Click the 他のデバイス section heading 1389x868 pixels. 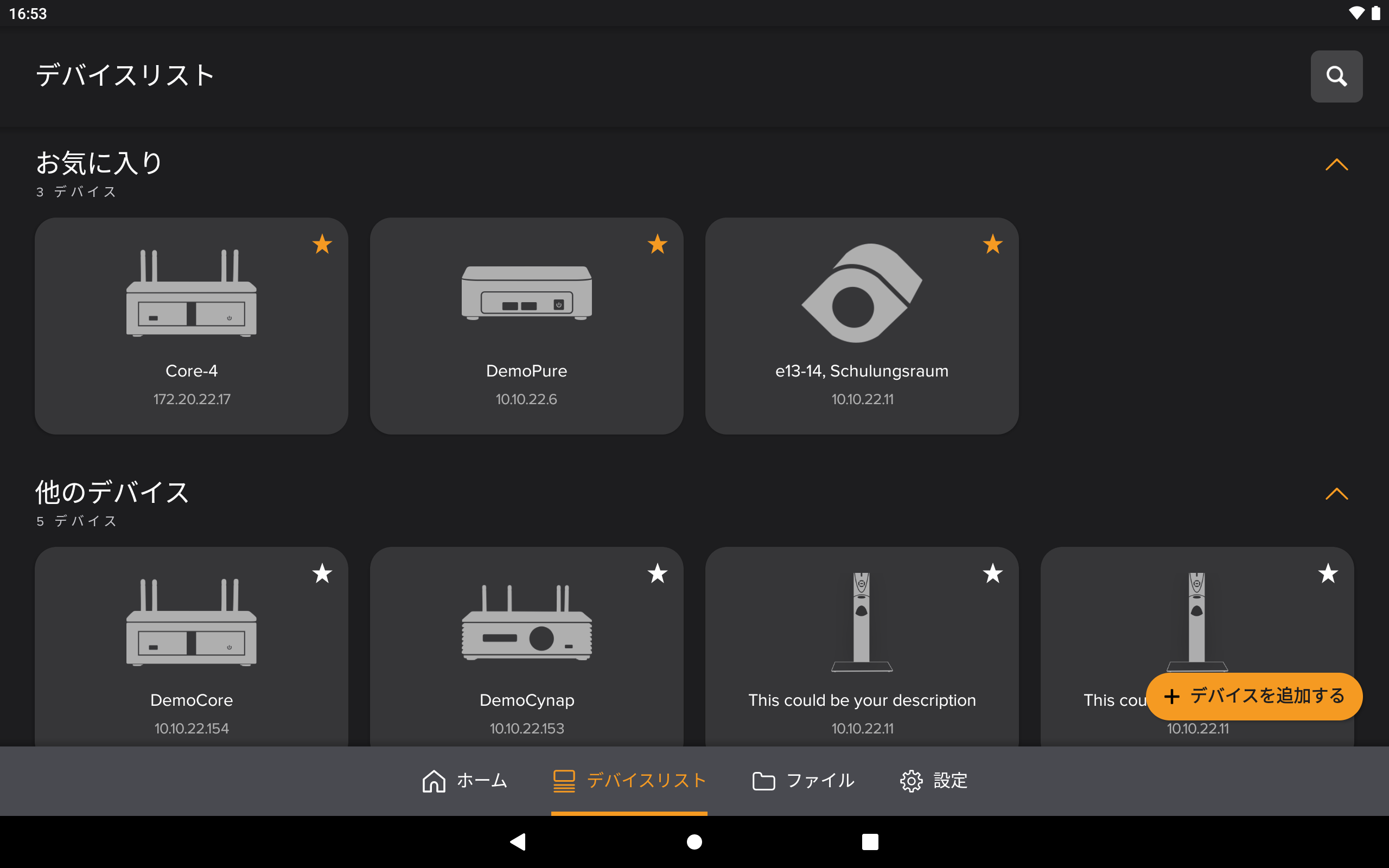coord(112,493)
